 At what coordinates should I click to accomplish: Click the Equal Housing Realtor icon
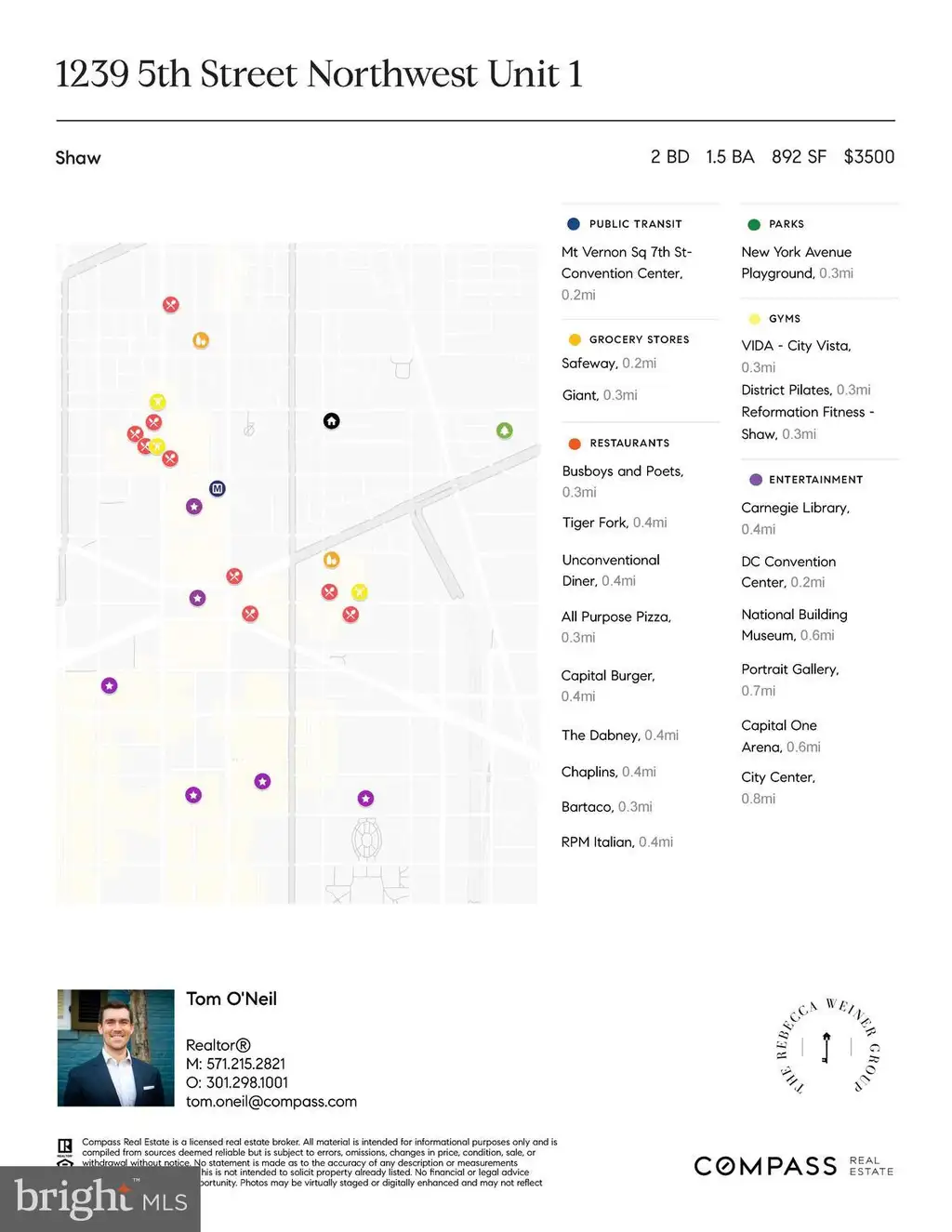(x=65, y=1154)
